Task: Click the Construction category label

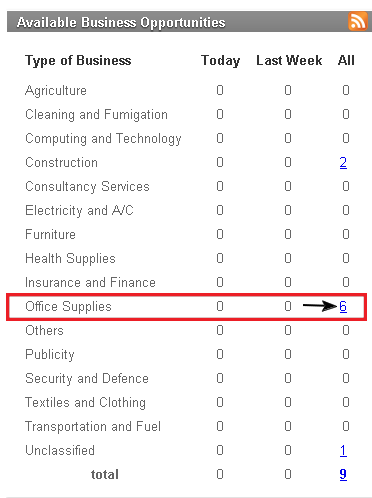Action: point(62,163)
